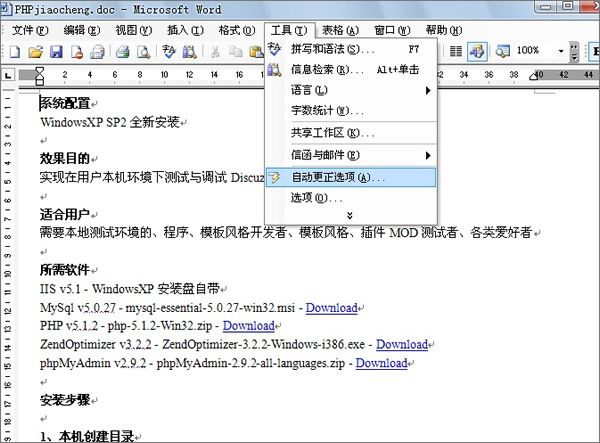Choose 字数统计(W) word count entry

pyautogui.click(x=351, y=111)
